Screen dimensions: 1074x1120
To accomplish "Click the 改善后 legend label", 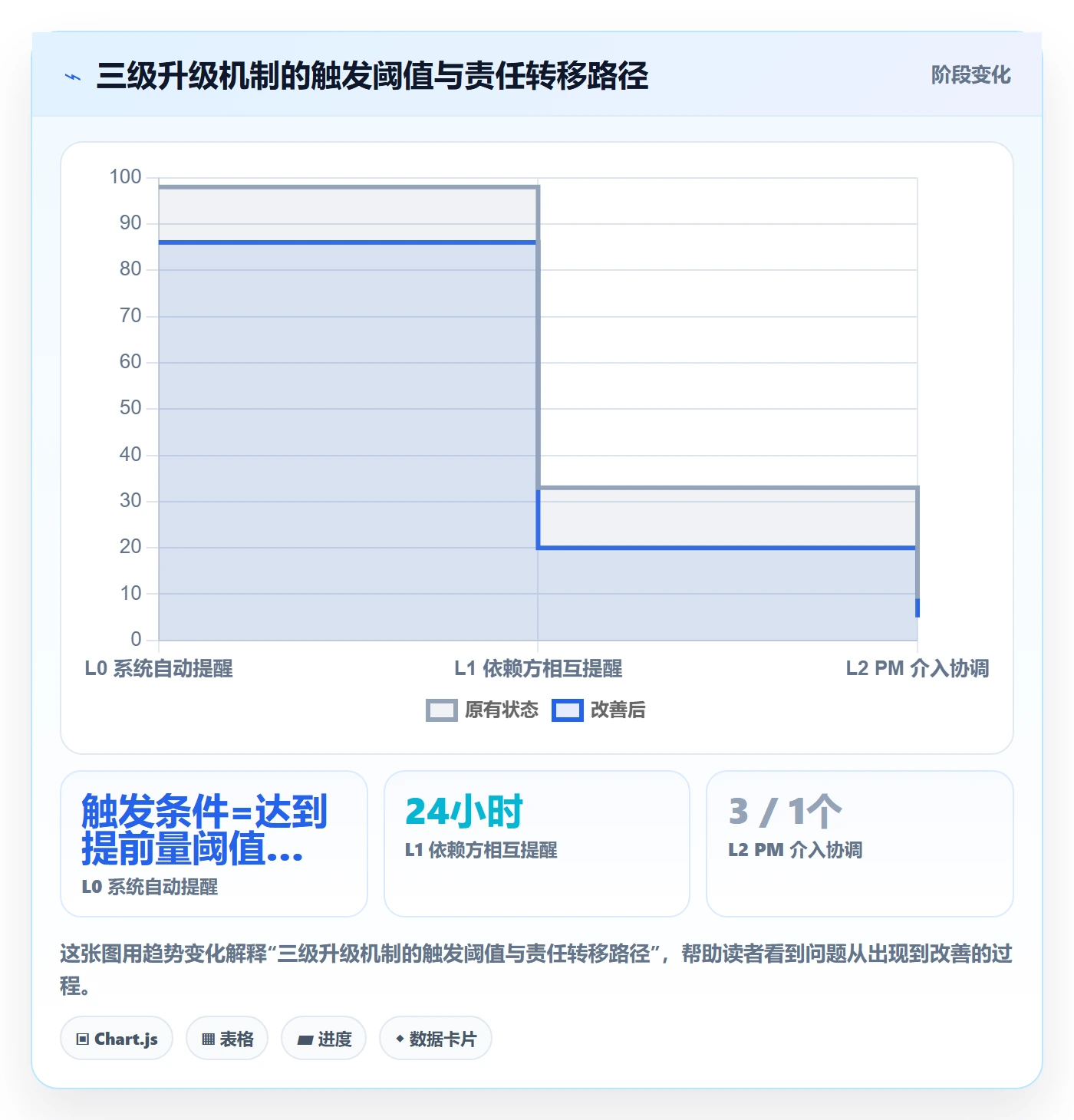I will (x=618, y=710).
